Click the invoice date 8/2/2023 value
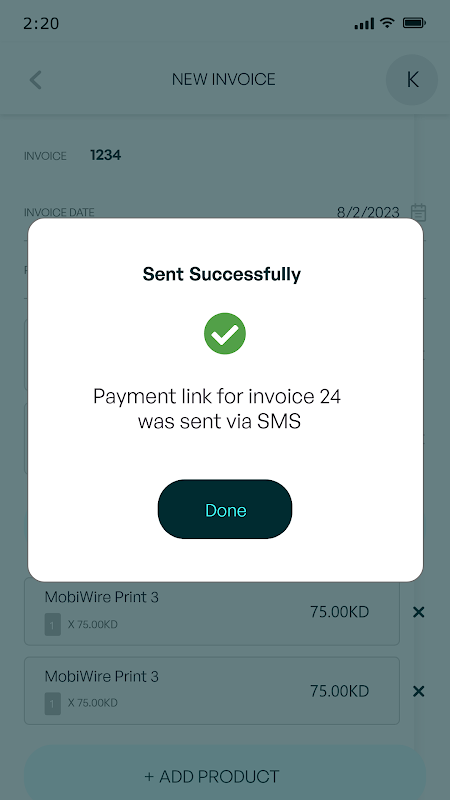Screen dimensions: 450x800 pos(368,212)
